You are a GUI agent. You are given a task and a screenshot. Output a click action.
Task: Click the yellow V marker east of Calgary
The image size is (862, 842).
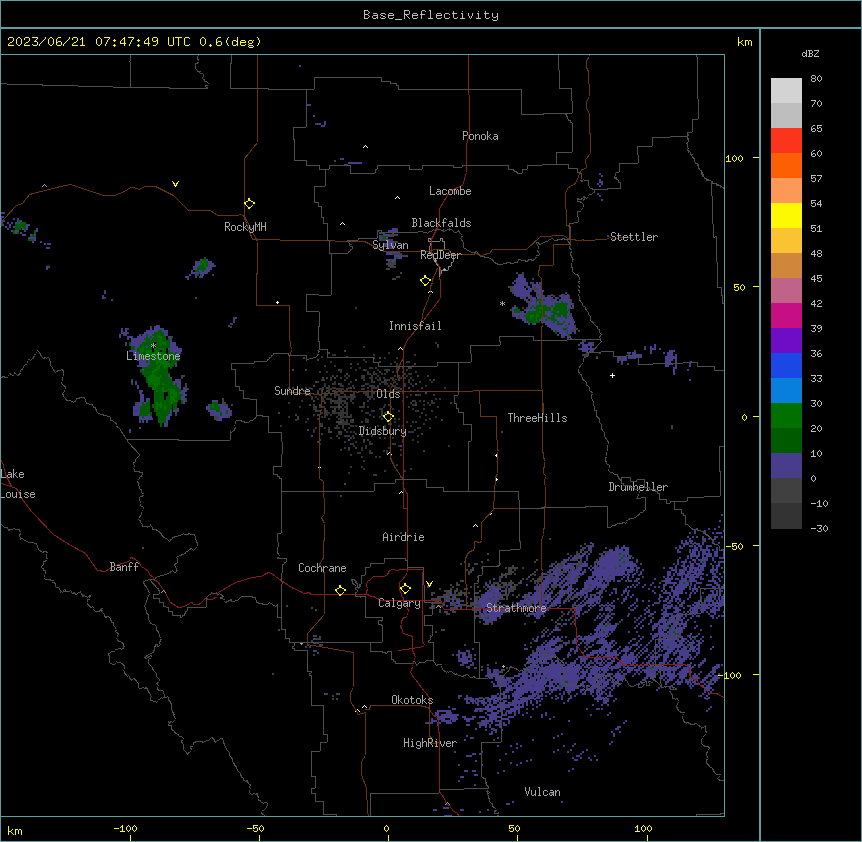(x=429, y=584)
